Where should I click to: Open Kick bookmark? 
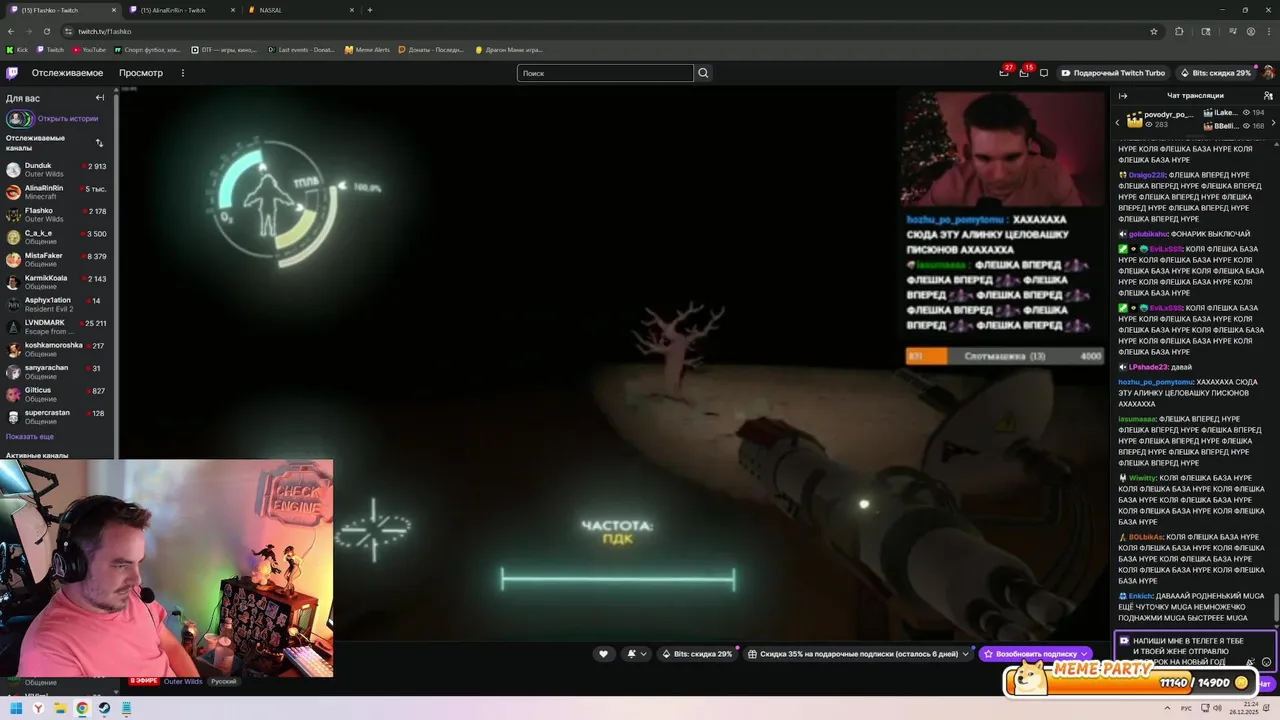[18, 49]
